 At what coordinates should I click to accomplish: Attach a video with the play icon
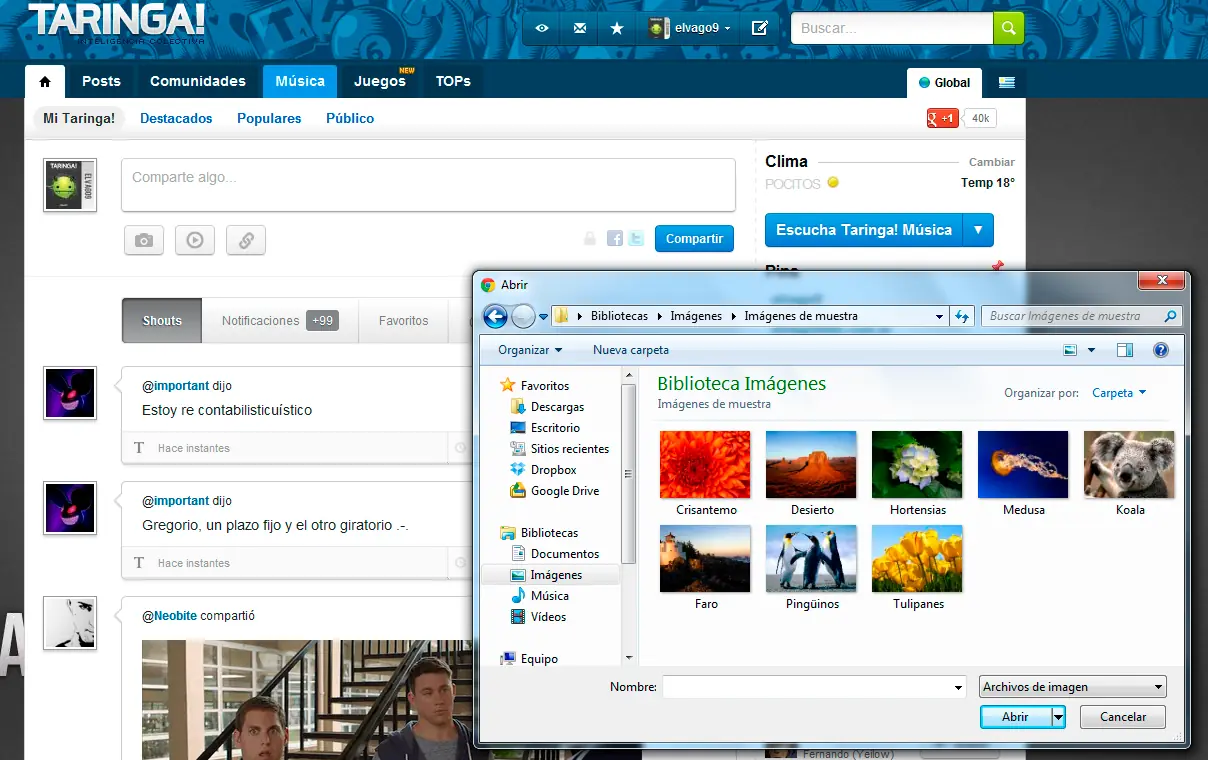pos(195,240)
